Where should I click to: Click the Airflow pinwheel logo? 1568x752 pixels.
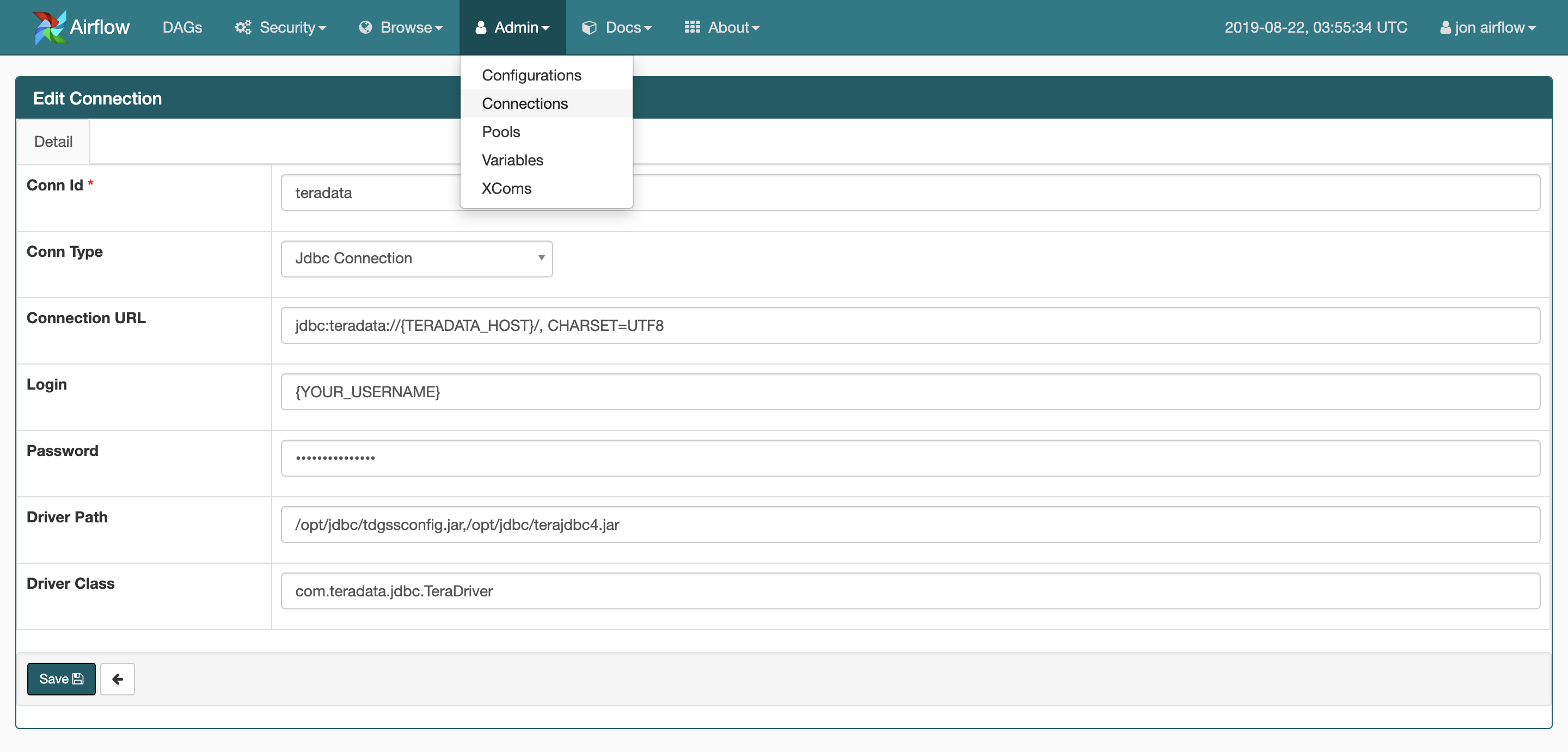[x=51, y=27]
